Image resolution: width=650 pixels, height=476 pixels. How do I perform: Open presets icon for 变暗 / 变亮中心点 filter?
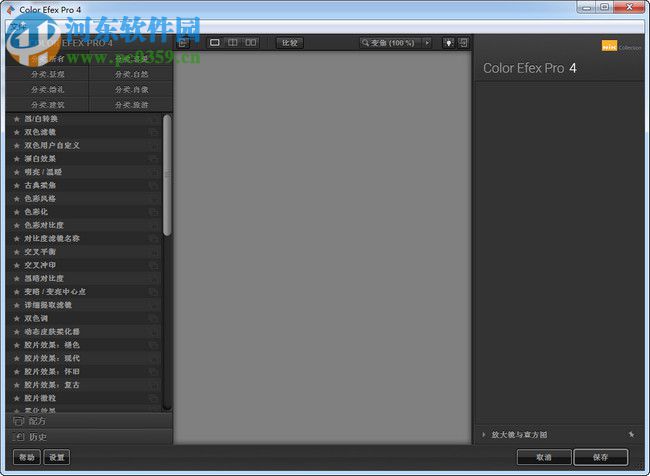154,292
